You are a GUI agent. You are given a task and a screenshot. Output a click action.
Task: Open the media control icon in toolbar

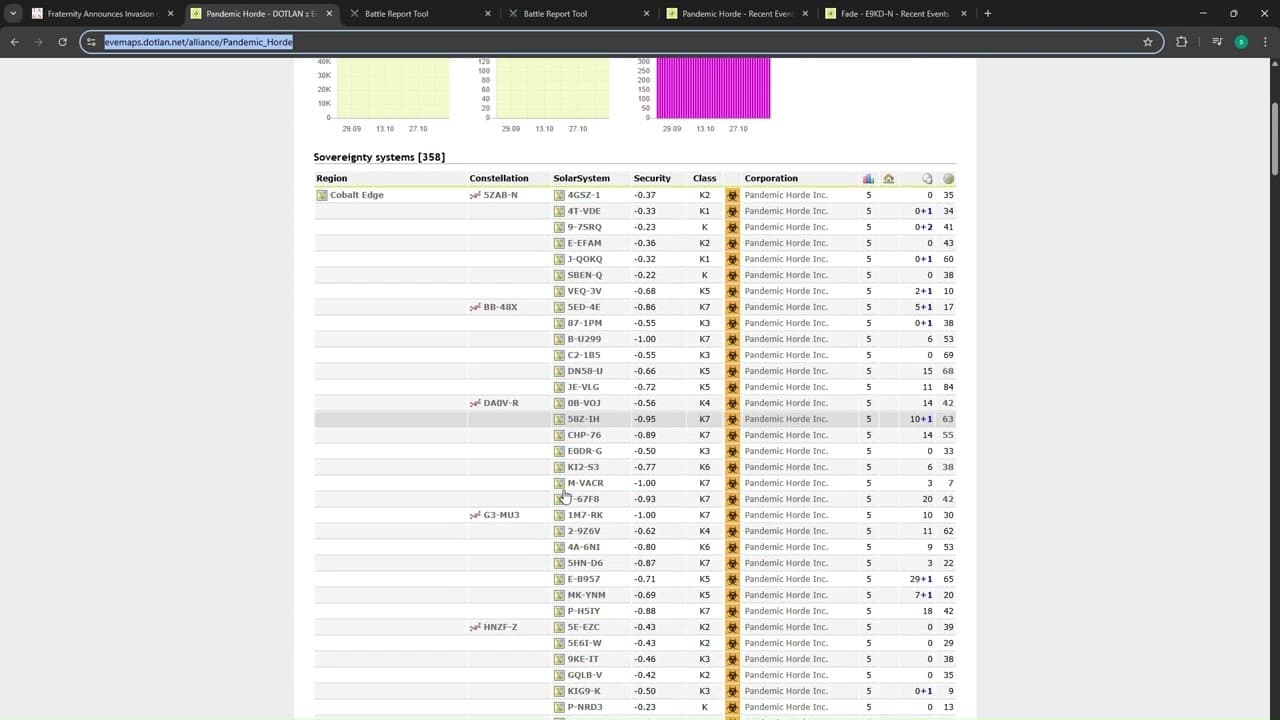(1217, 42)
